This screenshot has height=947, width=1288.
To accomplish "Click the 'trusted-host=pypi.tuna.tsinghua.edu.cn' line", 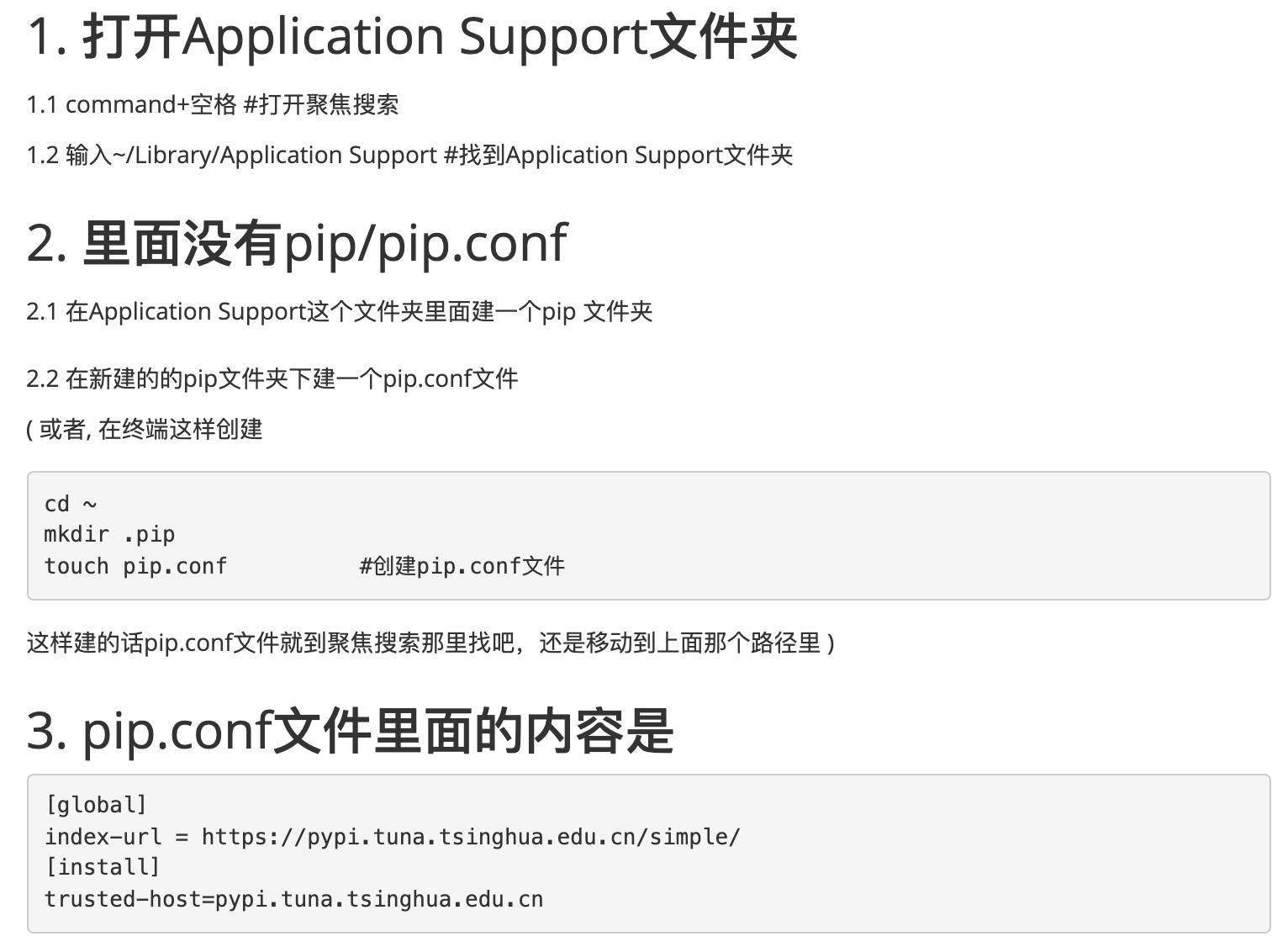I will coord(293,899).
